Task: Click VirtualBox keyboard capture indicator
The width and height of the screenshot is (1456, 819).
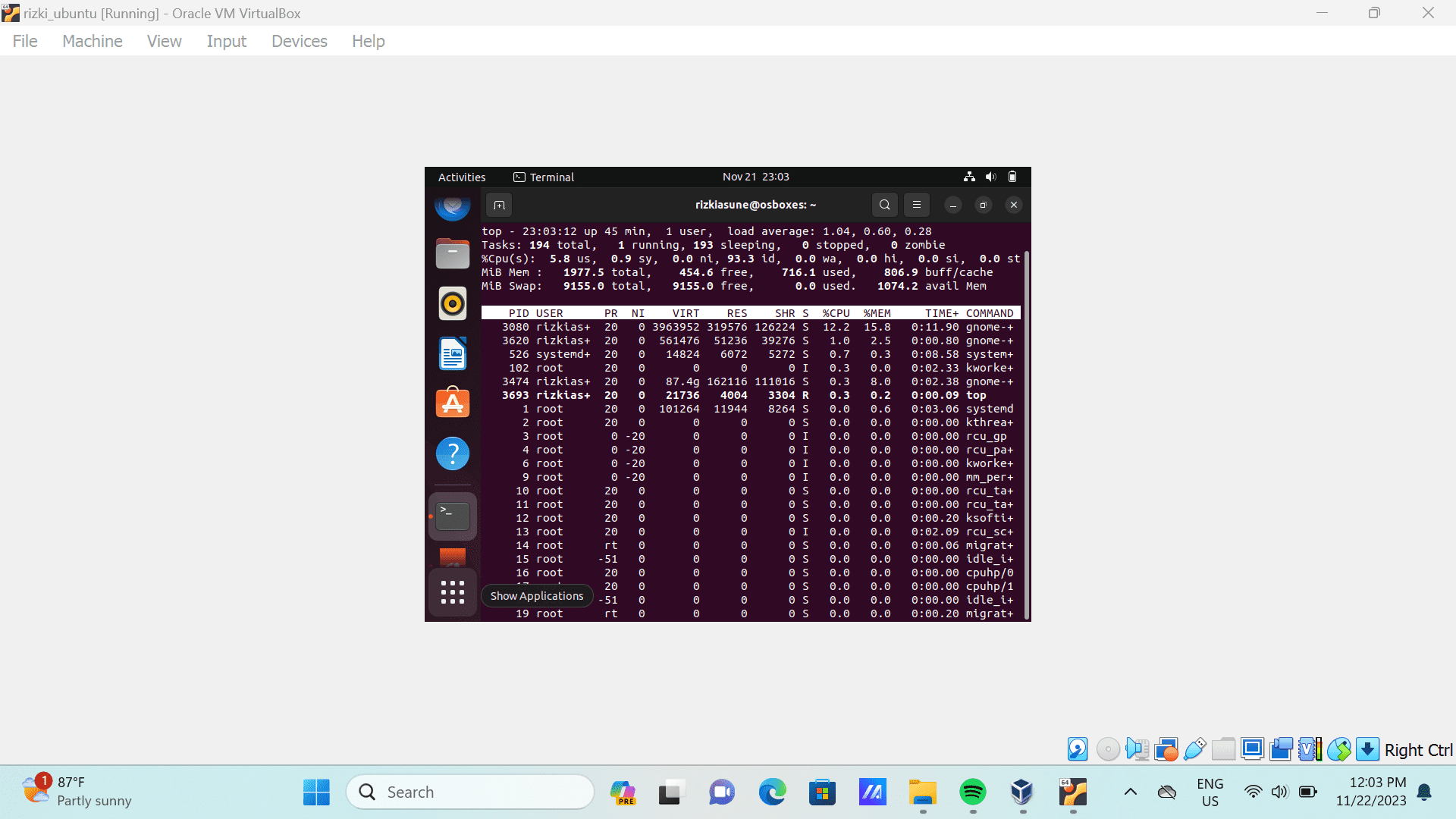Action: (x=1367, y=749)
